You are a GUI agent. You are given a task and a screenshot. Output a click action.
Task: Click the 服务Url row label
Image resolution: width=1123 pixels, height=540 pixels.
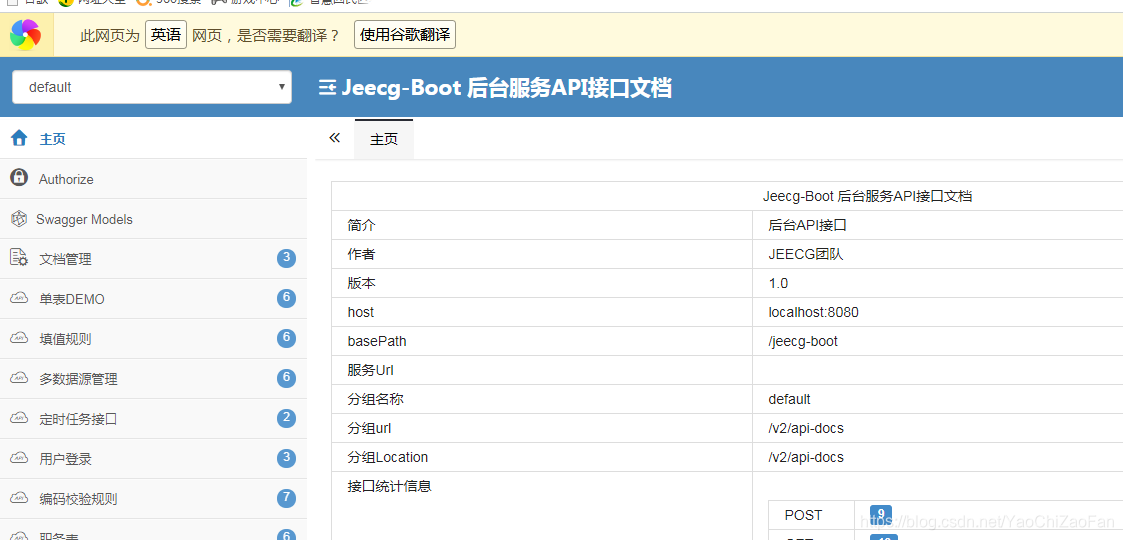[370, 370]
